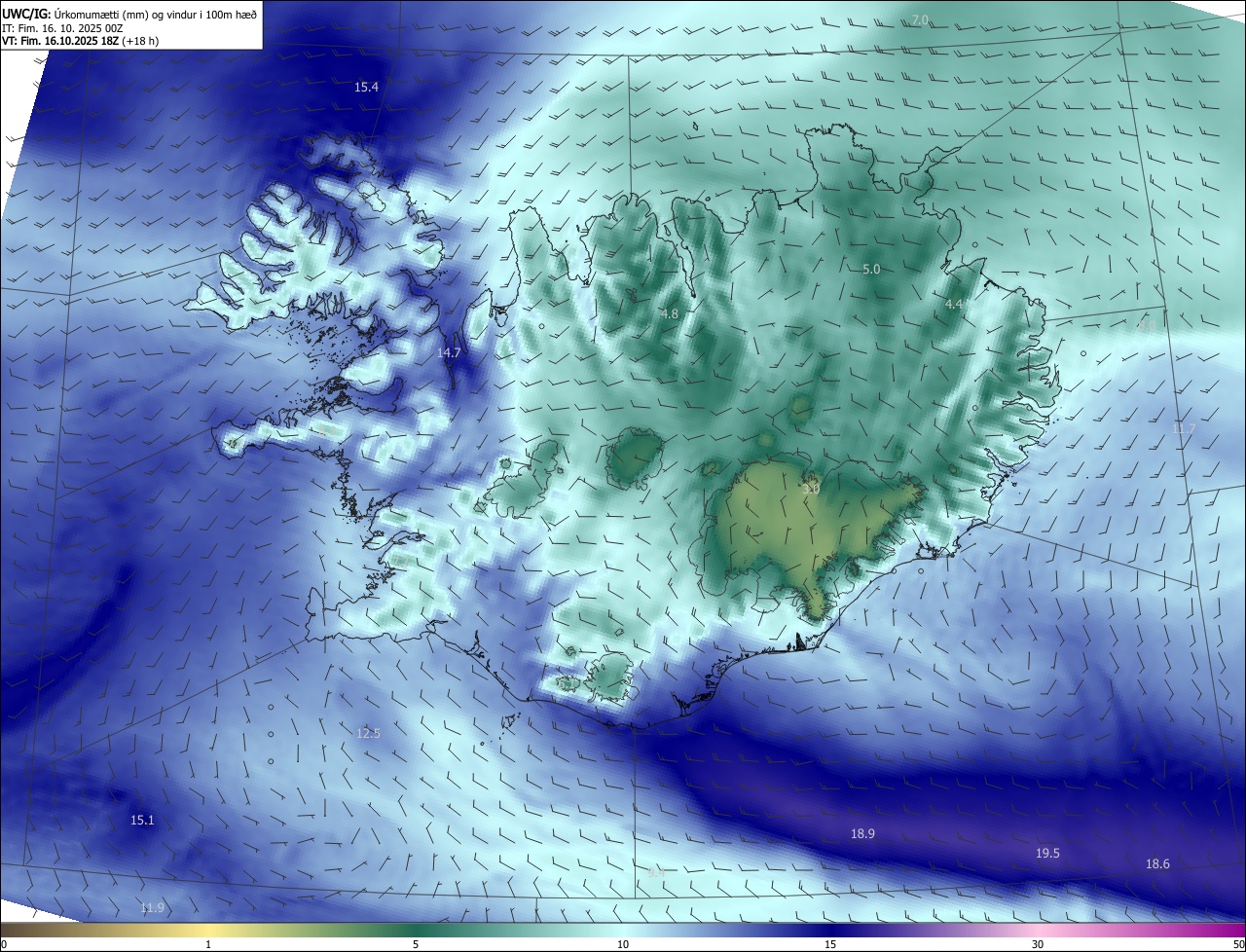Click the 7.0 value on the map
This screenshot has height=952, width=1246.
(920, 20)
